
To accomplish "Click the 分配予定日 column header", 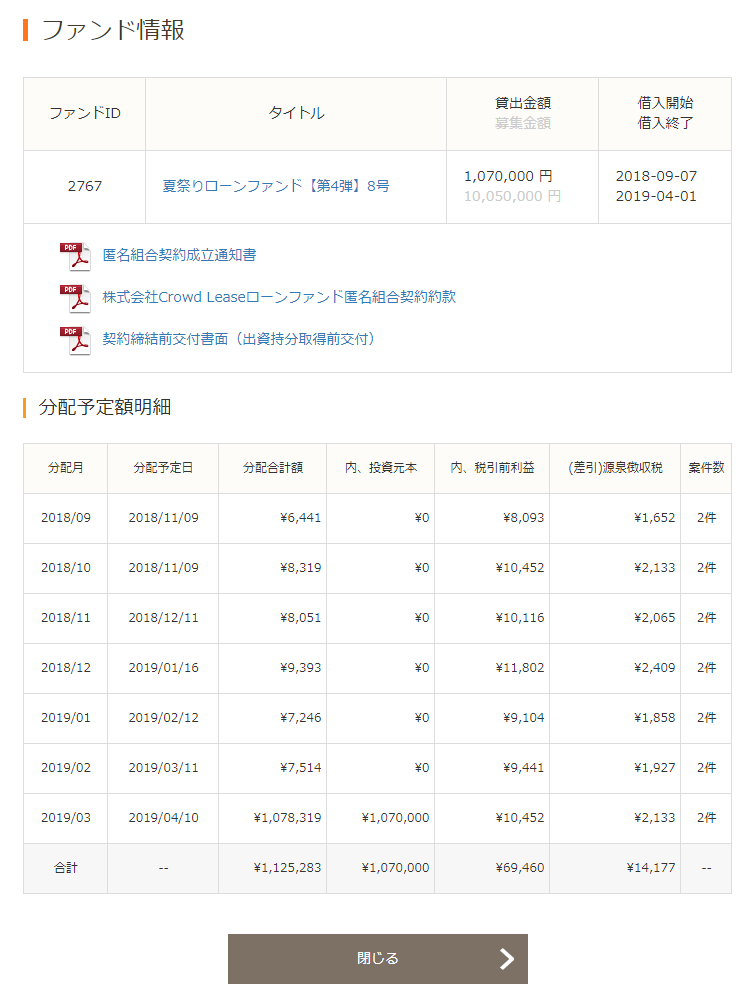I will 163,468.
